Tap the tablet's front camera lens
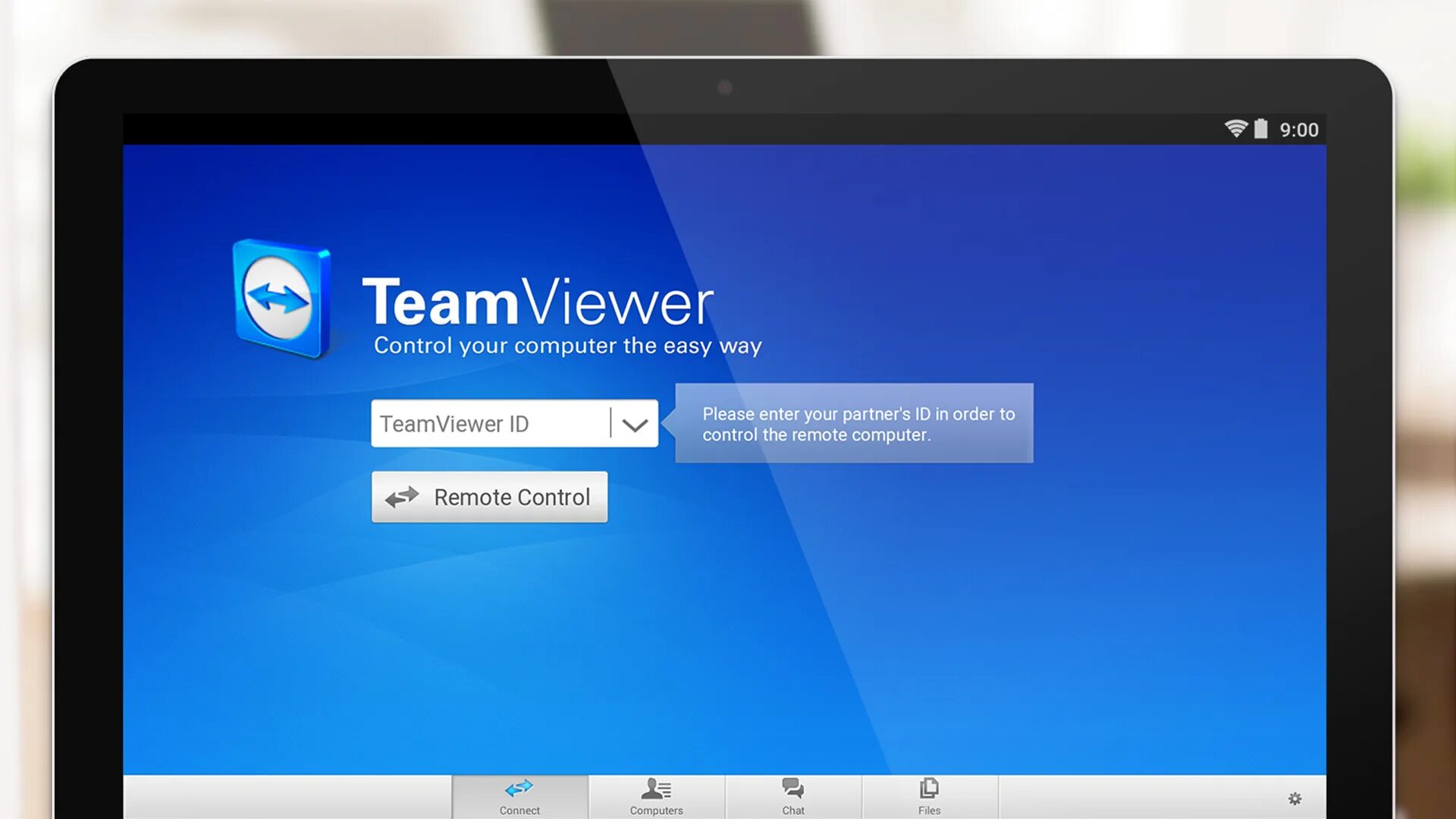 pyautogui.click(x=725, y=87)
